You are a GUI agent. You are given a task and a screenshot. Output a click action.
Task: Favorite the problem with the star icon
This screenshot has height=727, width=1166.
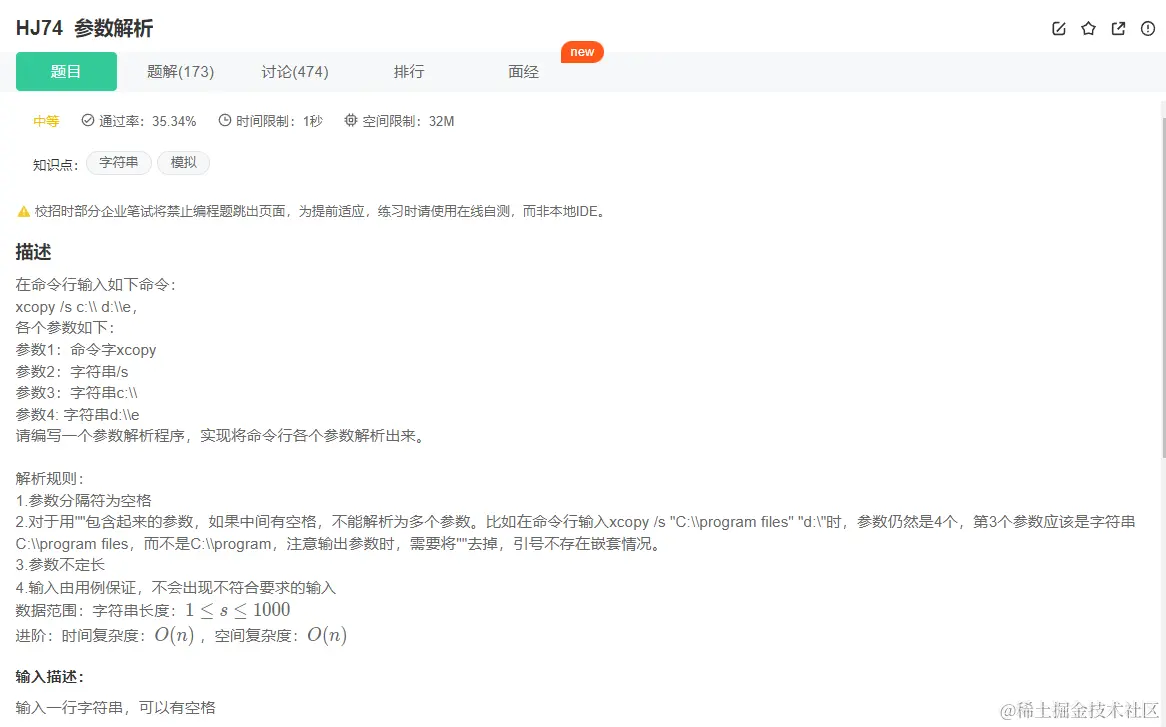click(1089, 29)
